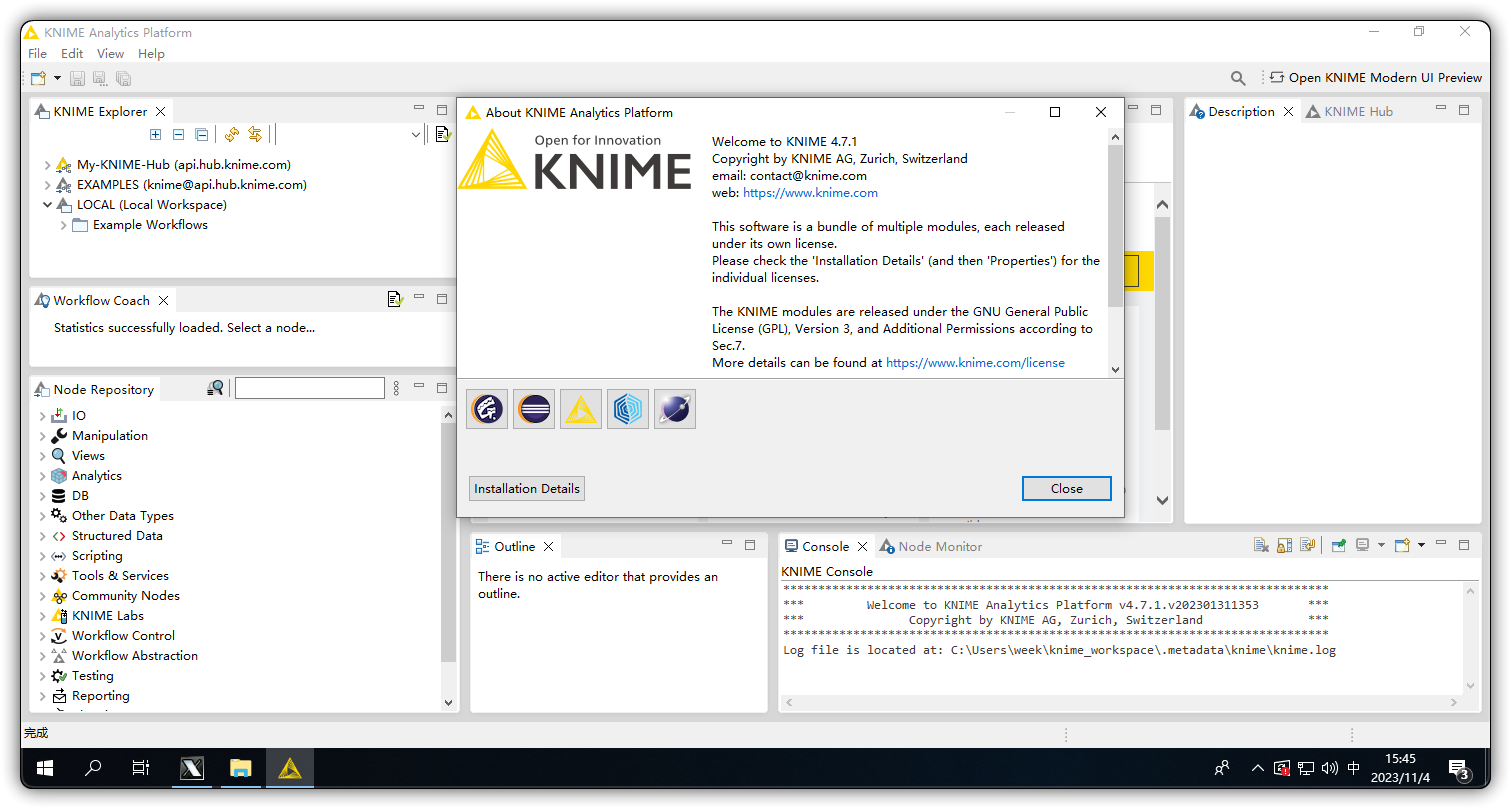1511x809 pixels.
Task: Open Display Selected Console dropdown arrow
Action: pos(1381,546)
